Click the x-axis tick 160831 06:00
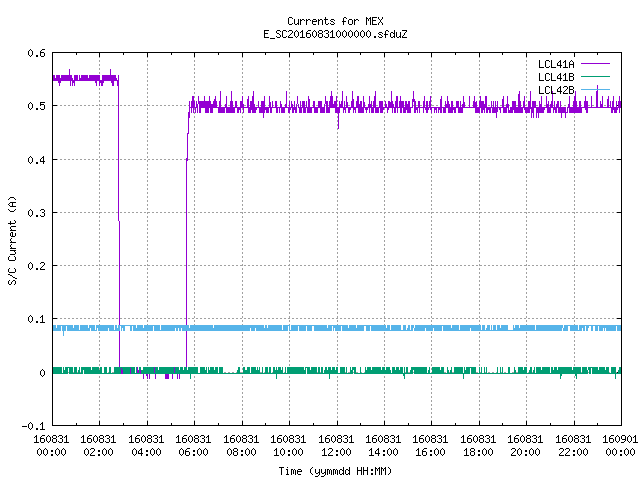640x480 pixels. [x=193, y=446]
